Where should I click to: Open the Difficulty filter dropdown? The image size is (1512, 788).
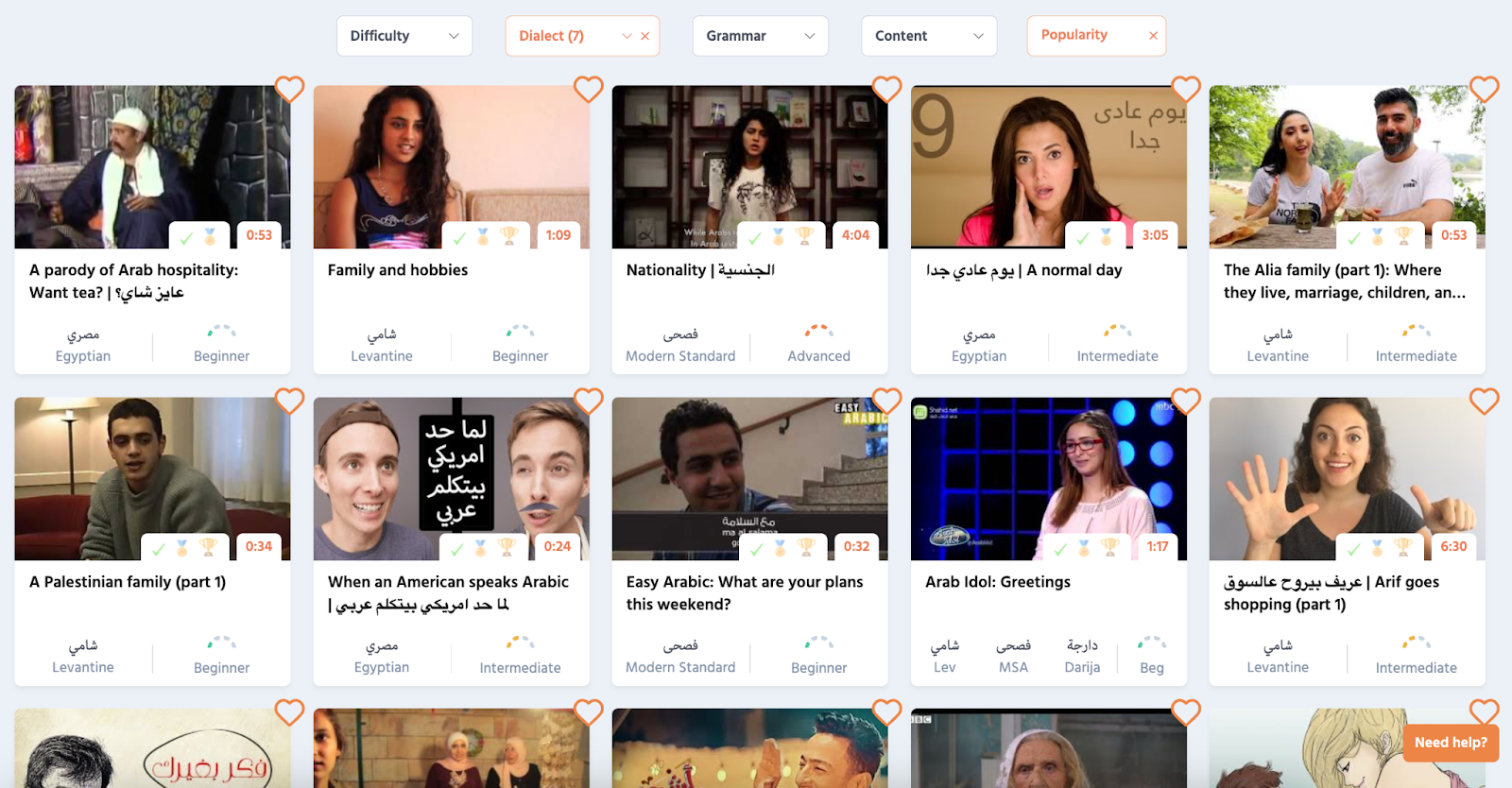[404, 36]
